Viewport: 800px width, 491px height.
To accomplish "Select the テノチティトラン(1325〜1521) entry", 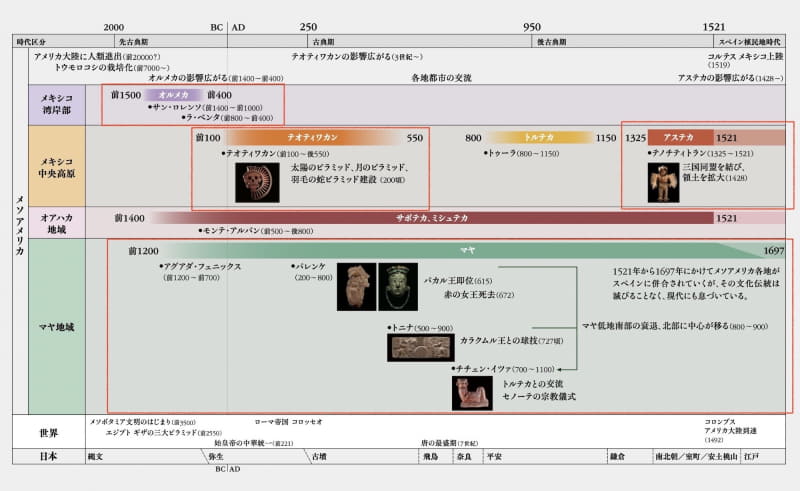I will pos(700,153).
